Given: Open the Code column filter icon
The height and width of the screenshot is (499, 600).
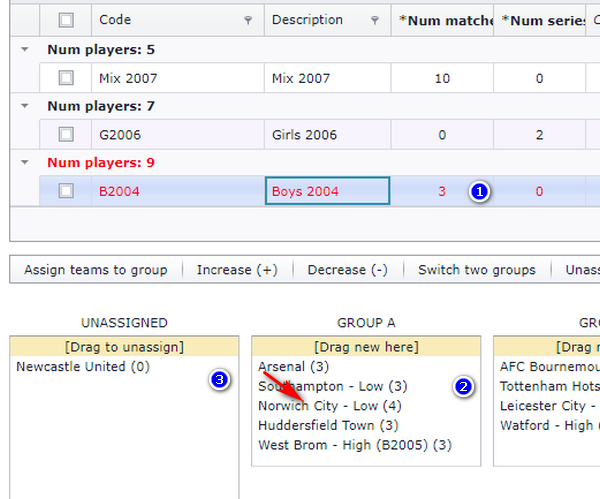Looking at the screenshot, I should click(x=248, y=20).
